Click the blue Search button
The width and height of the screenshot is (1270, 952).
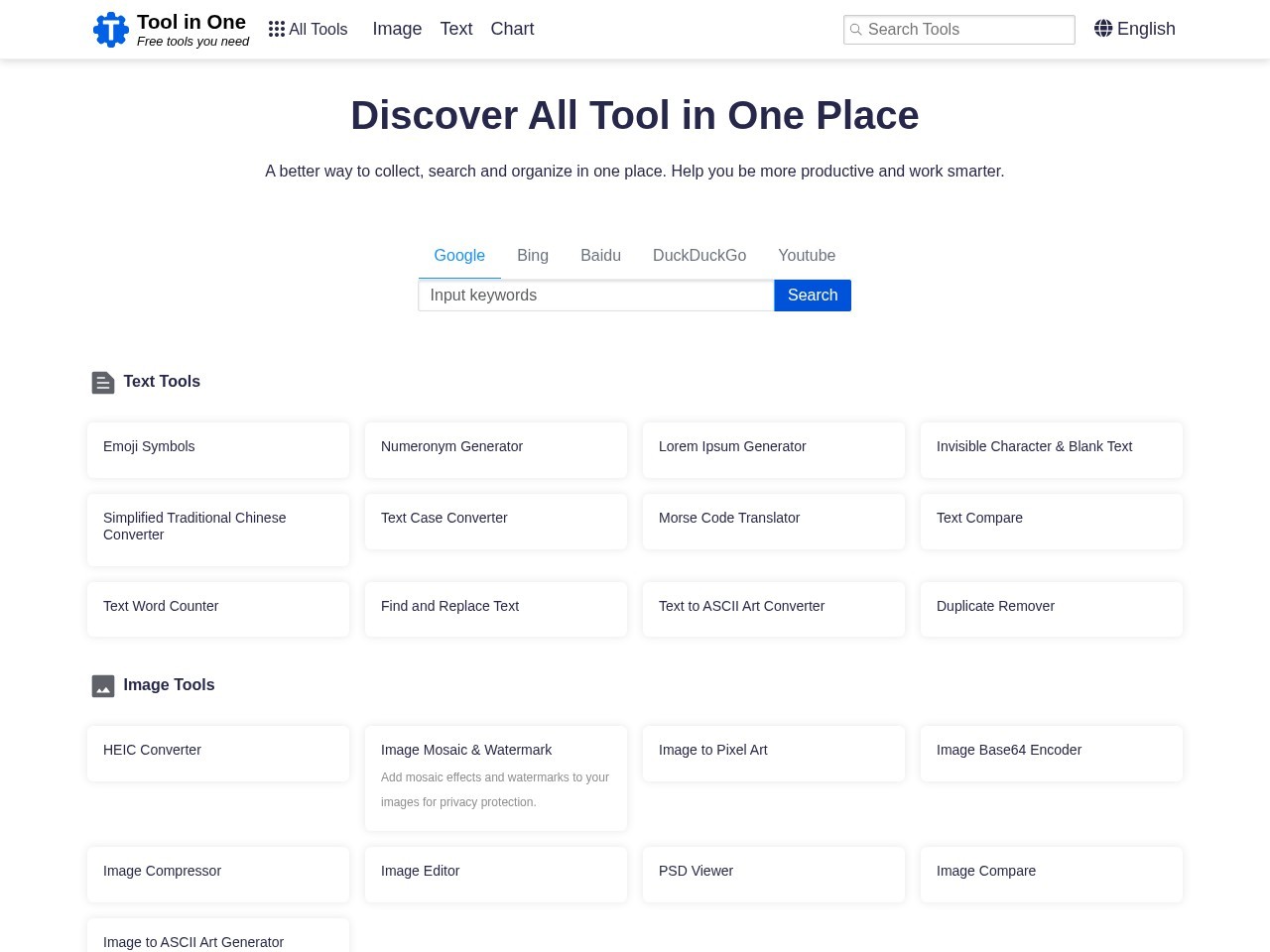[x=813, y=296]
